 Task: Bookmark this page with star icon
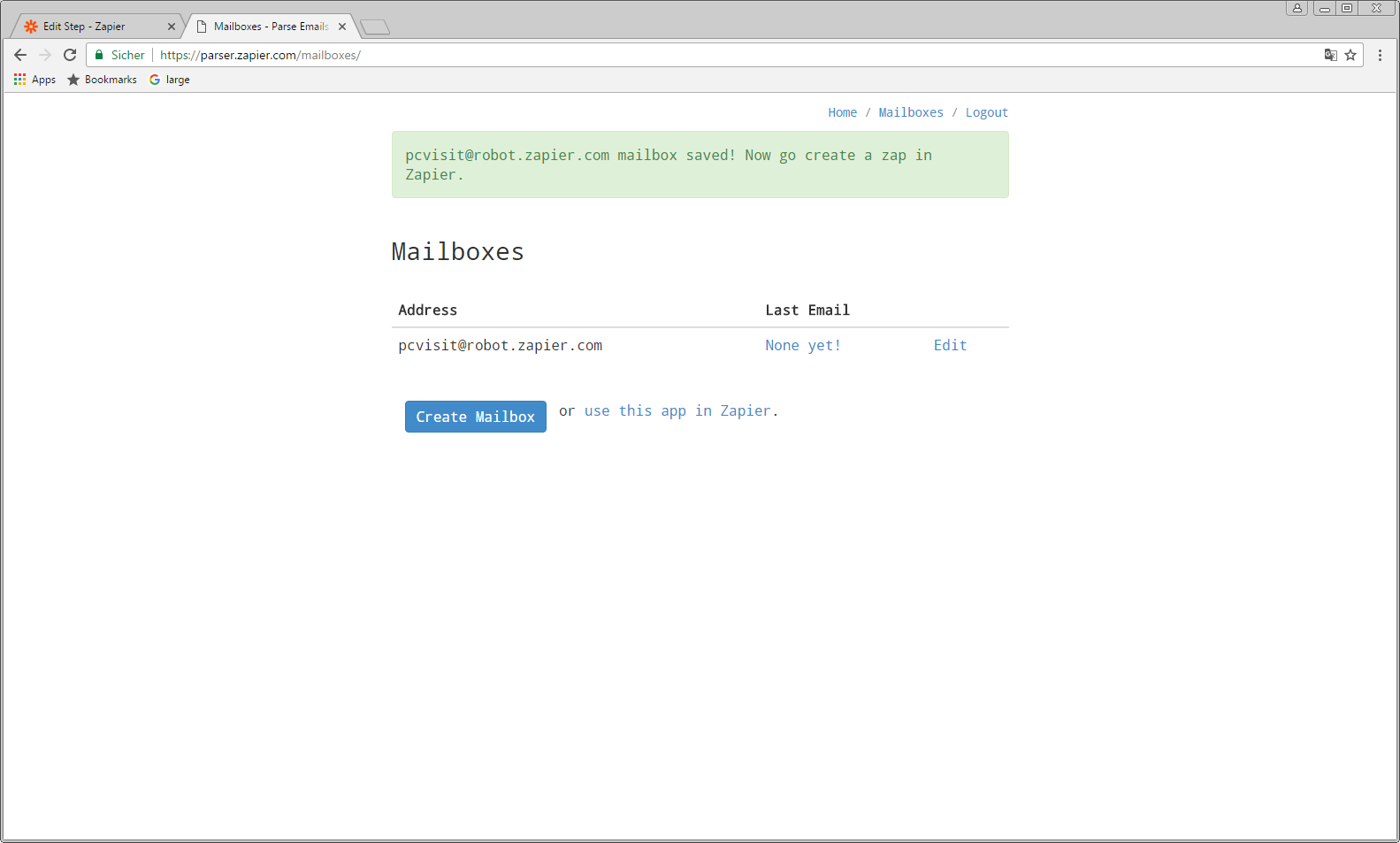tap(1350, 55)
